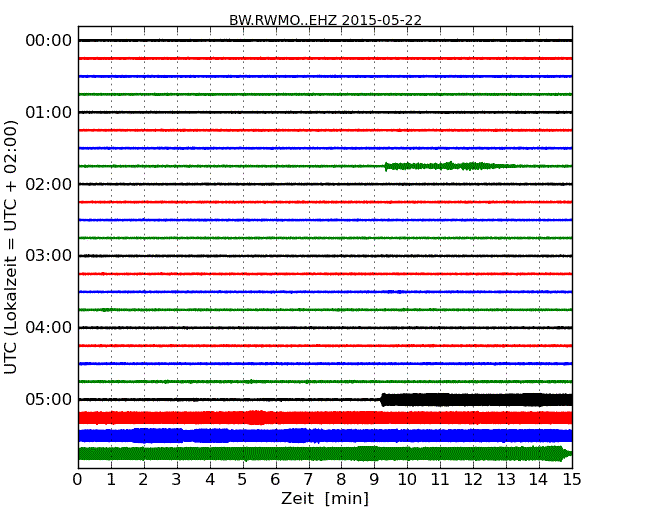
Task: Click the plot title BW.RWMO..EHZ 2015-05-22
Action: pyautogui.click(x=325, y=20)
